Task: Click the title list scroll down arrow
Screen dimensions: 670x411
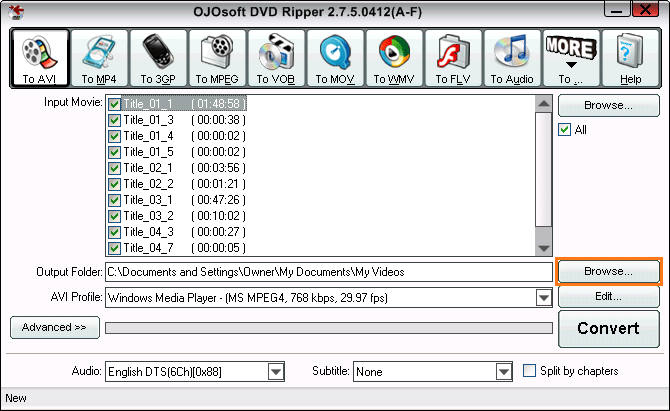Action: pos(544,248)
